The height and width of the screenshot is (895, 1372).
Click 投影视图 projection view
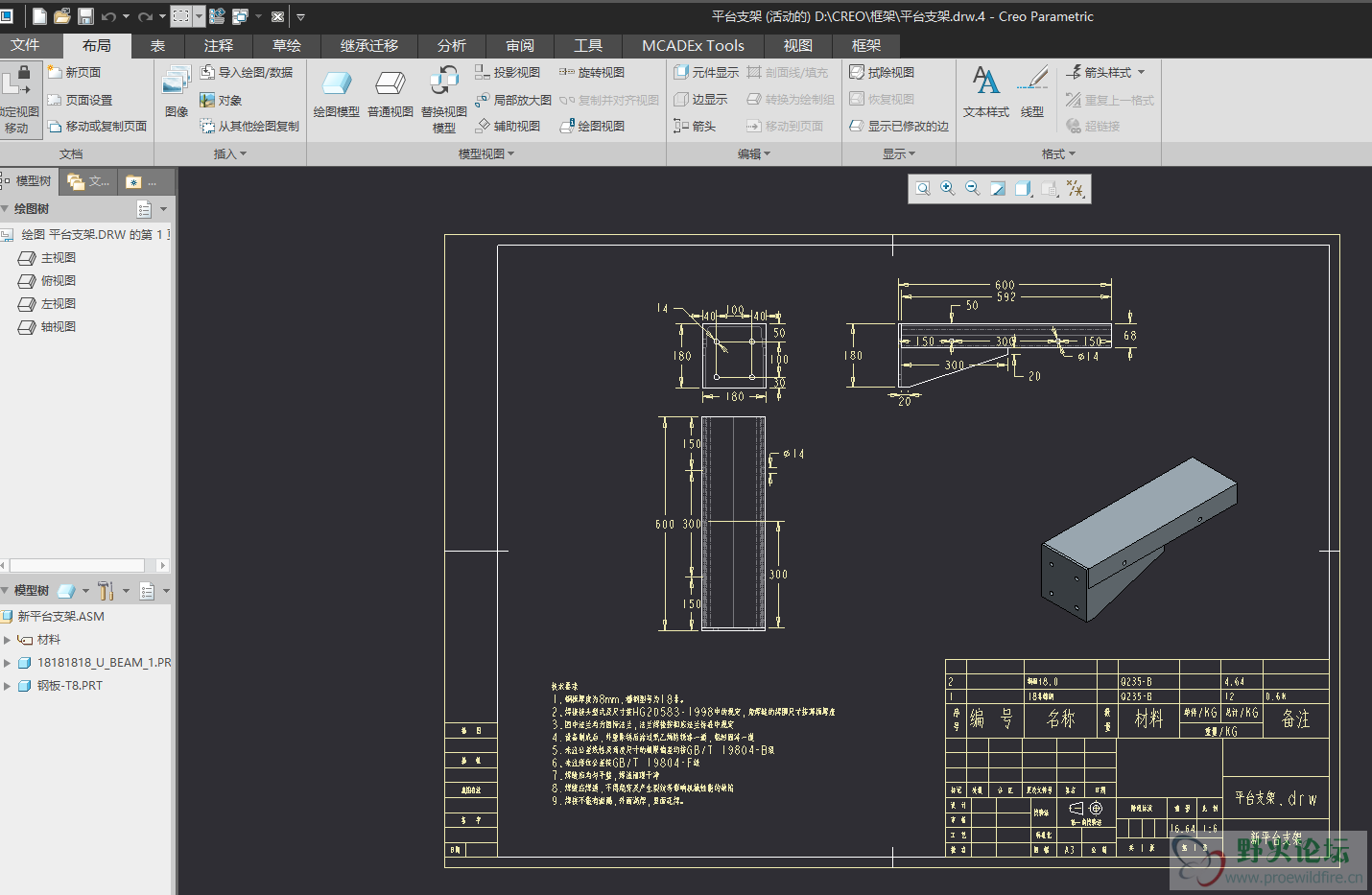coord(508,72)
